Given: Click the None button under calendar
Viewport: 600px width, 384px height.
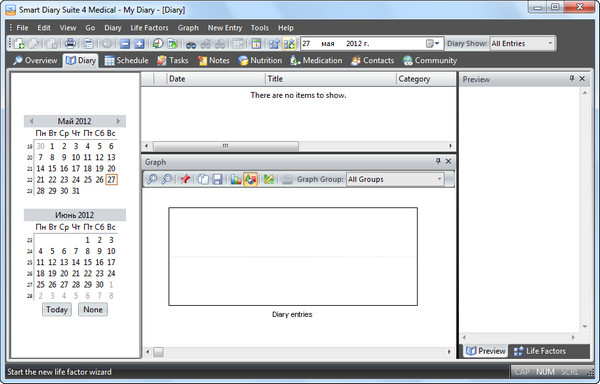Looking at the screenshot, I should pyautogui.click(x=93, y=309).
